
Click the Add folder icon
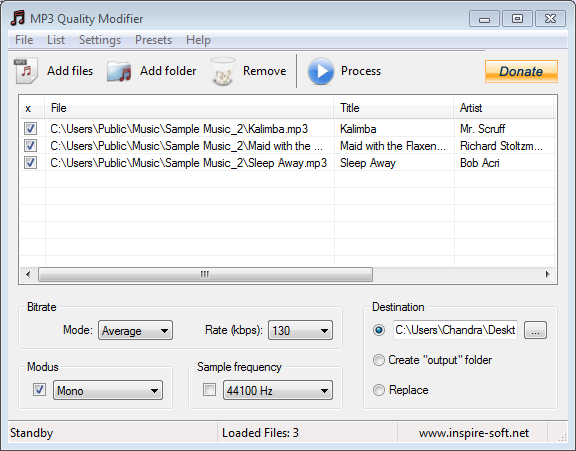pos(119,71)
